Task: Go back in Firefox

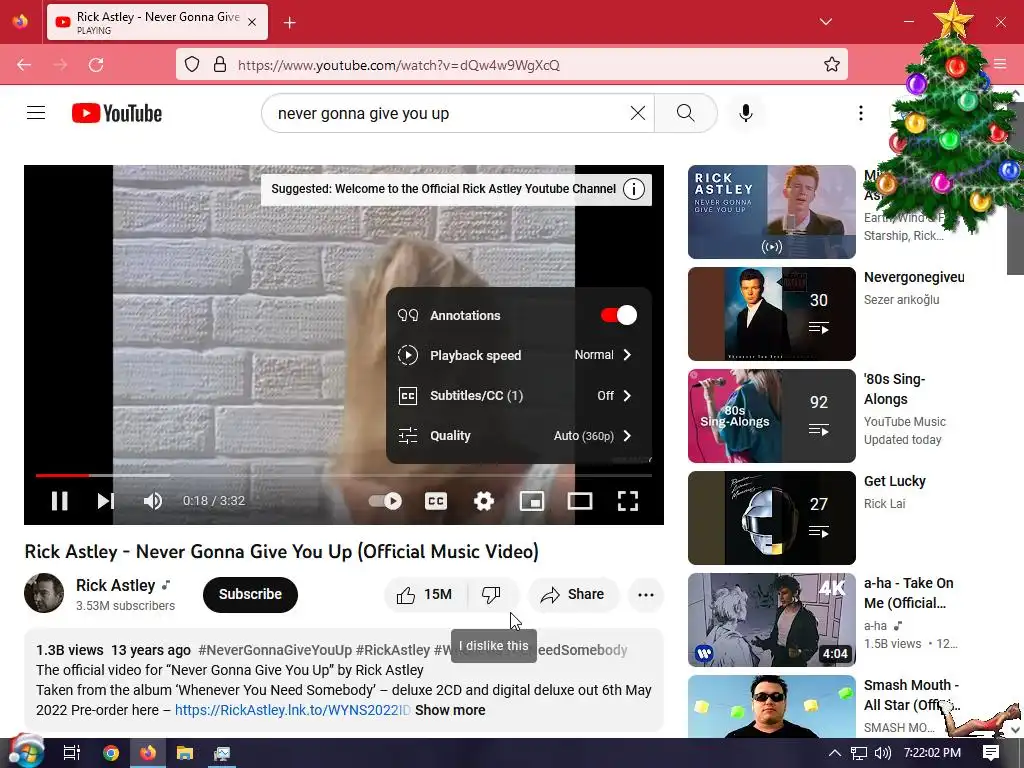Action: [x=24, y=65]
